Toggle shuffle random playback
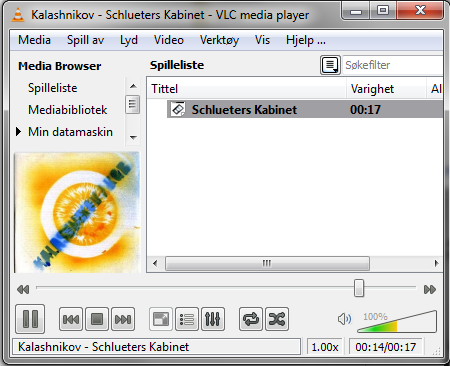 [x=277, y=319]
